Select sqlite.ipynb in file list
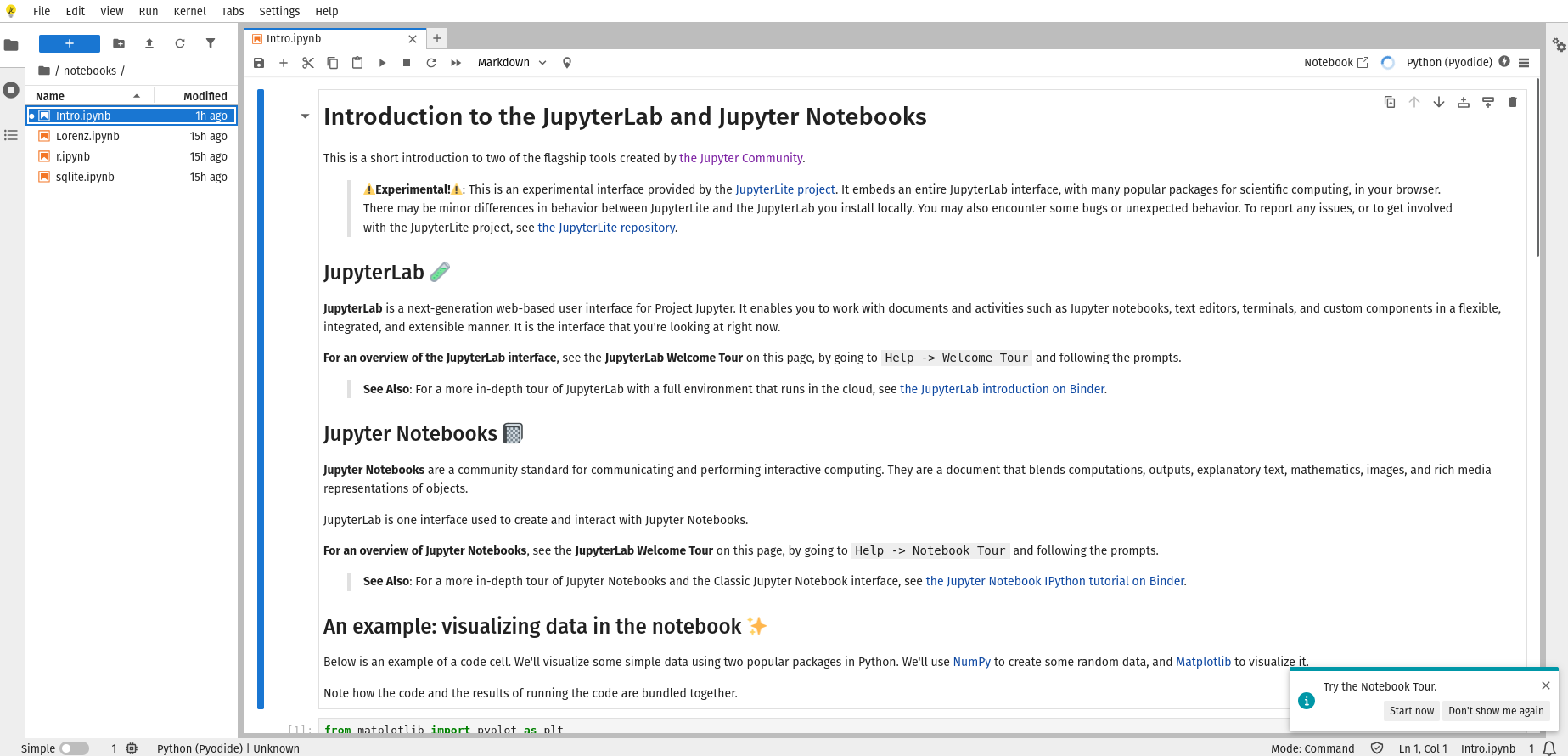 point(132,177)
